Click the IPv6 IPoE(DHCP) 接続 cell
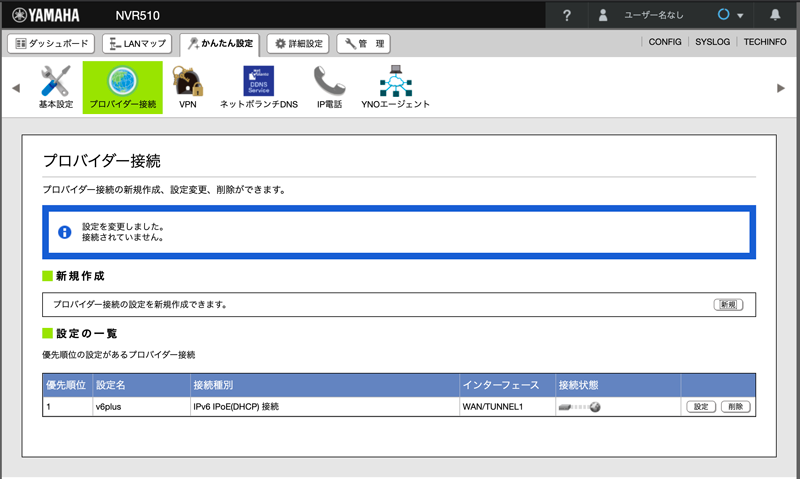Screen dimensions: 800x479 [x=325, y=407]
